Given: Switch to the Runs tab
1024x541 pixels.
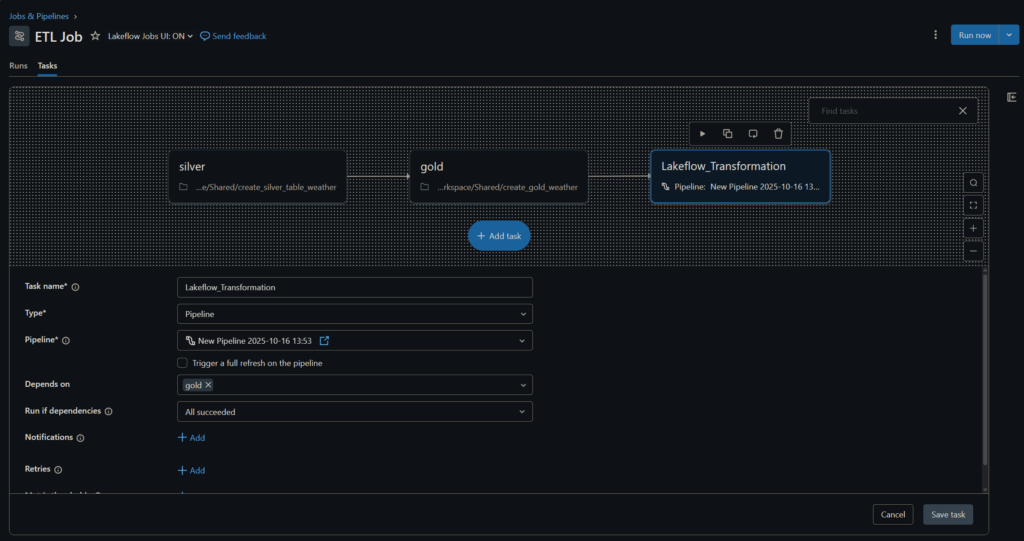Looking at the screenshot, I should (x=18, y=66).
